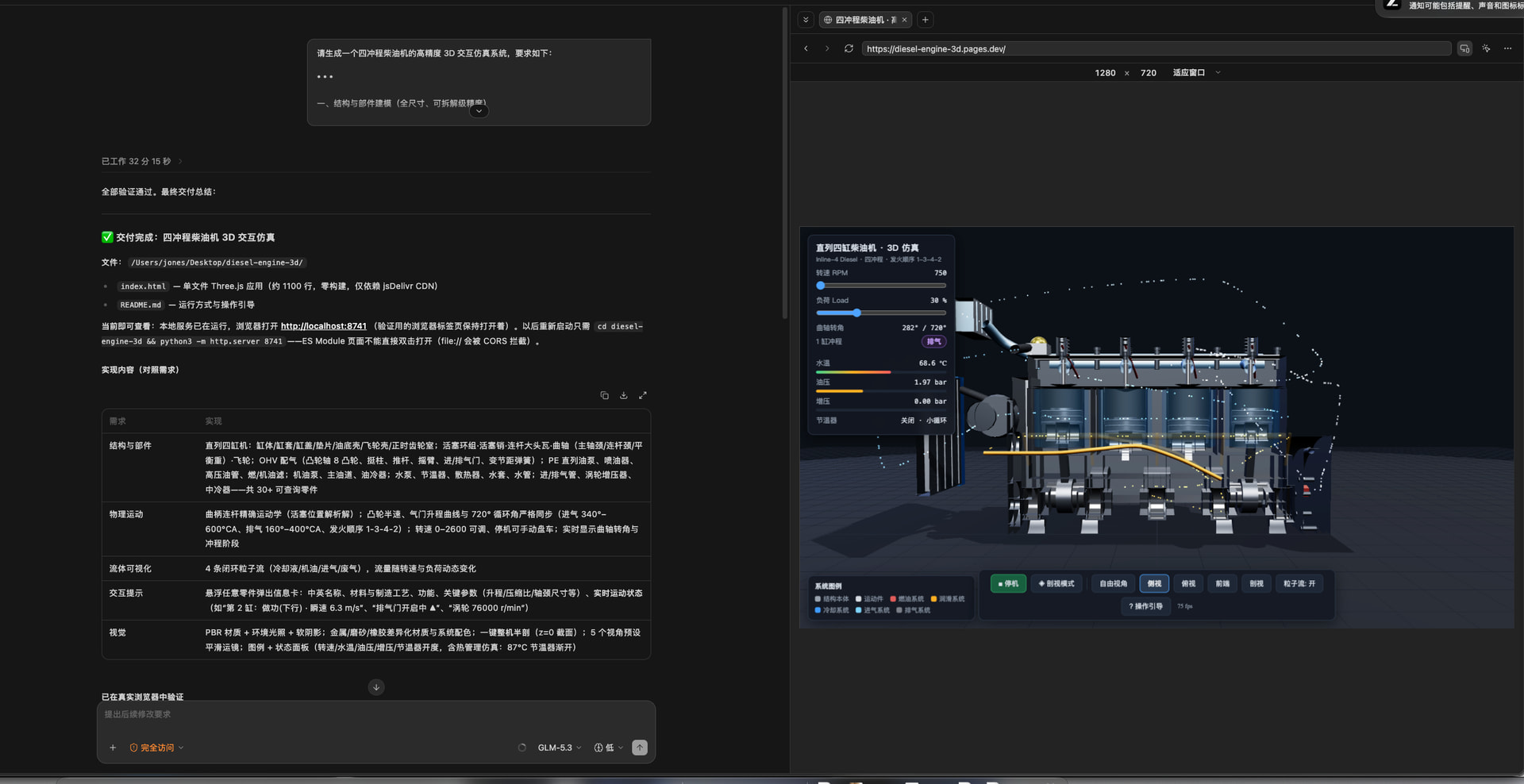Switch to 前端 front view
The image size is (1524, 784).
pyautogui.click(x=1222, y=583)
